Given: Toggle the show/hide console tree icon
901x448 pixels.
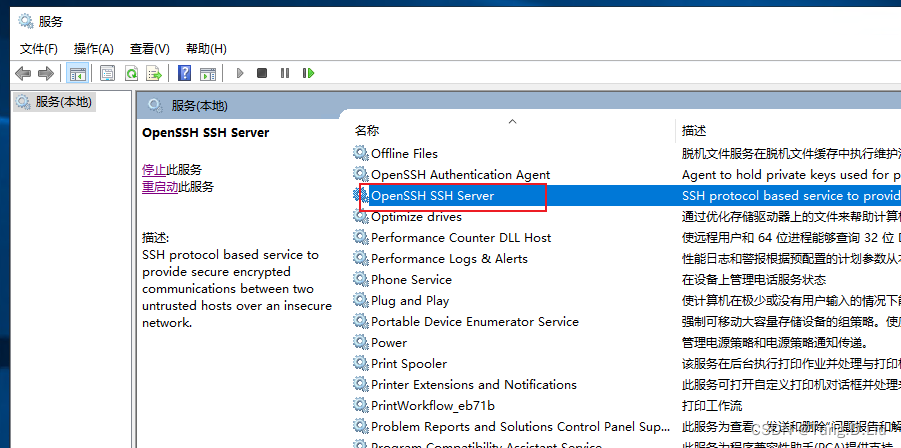Looking at the screenshot, I should (x=77, y=73).
